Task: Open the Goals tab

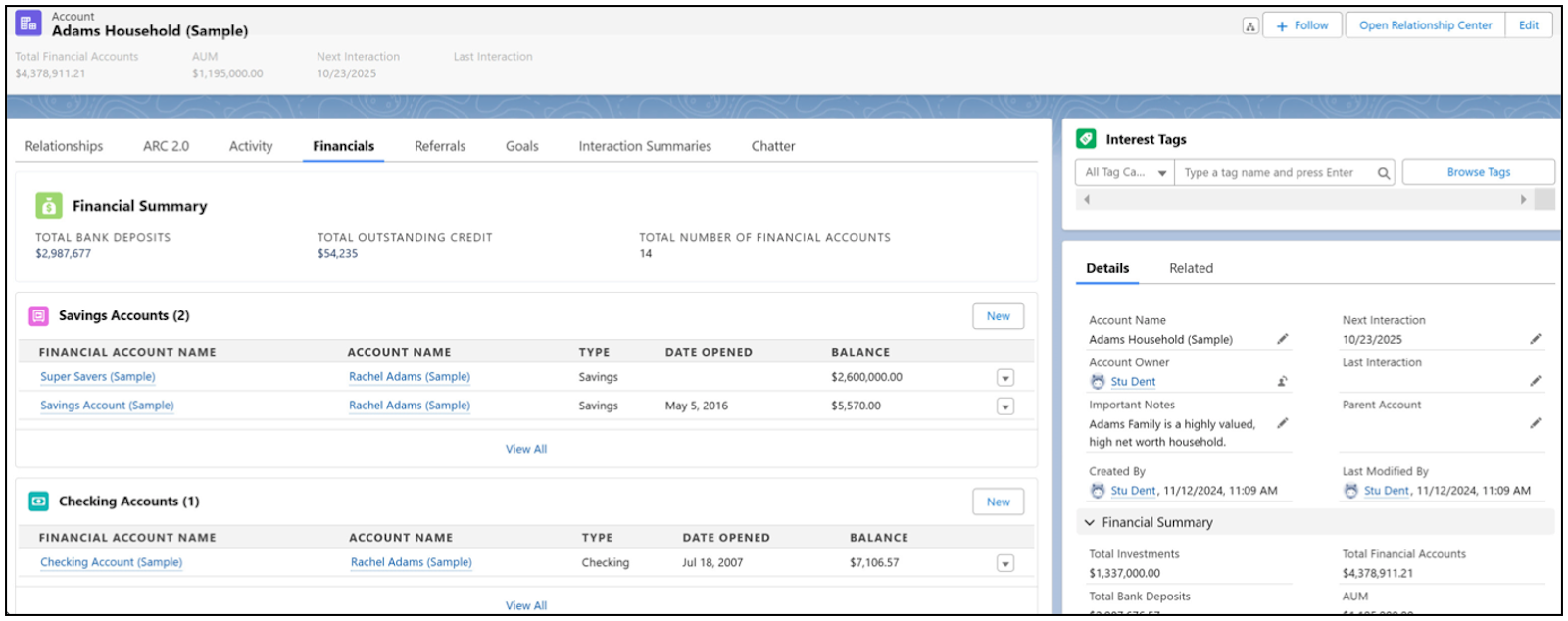Action: tap(522, 146)
